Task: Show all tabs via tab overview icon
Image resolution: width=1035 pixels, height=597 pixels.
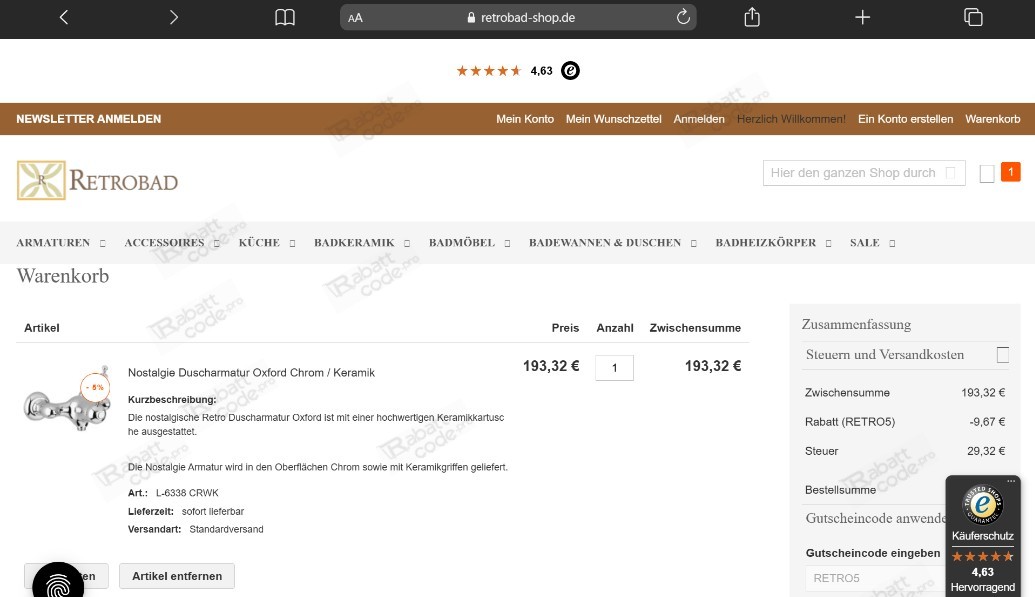Action: click(x=973, y=17)
